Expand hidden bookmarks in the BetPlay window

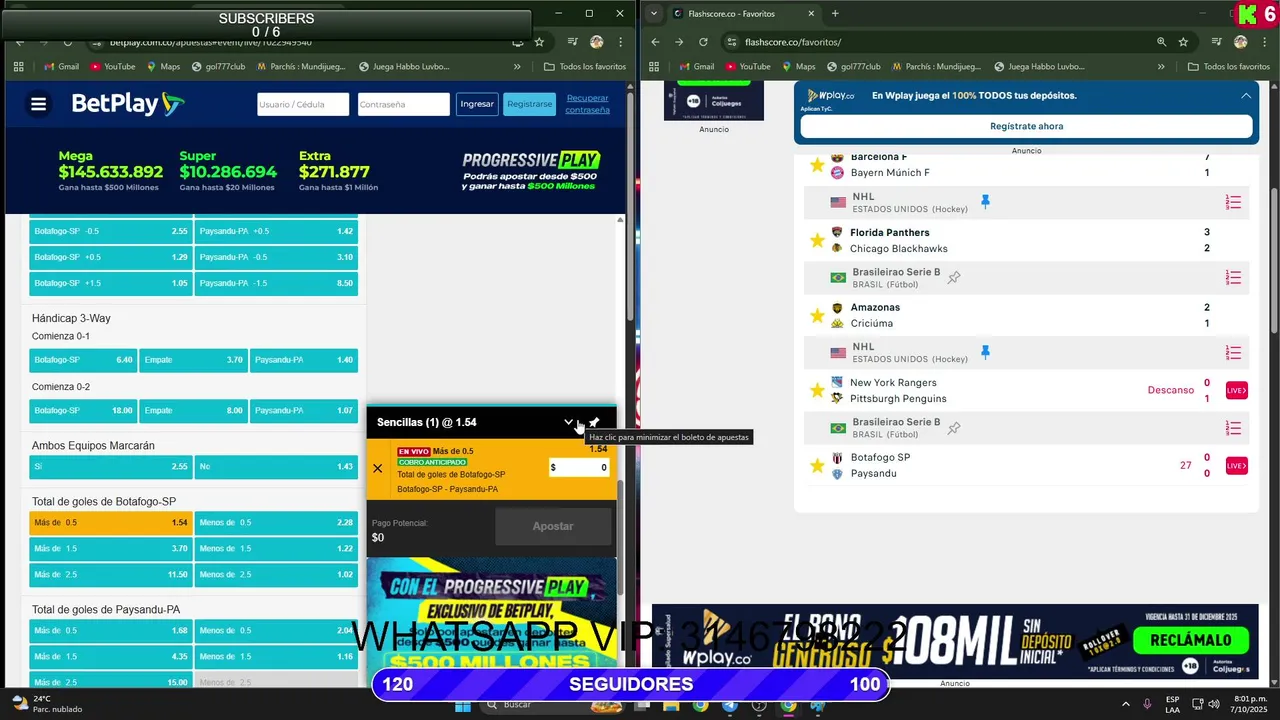[x=517, y=66]
